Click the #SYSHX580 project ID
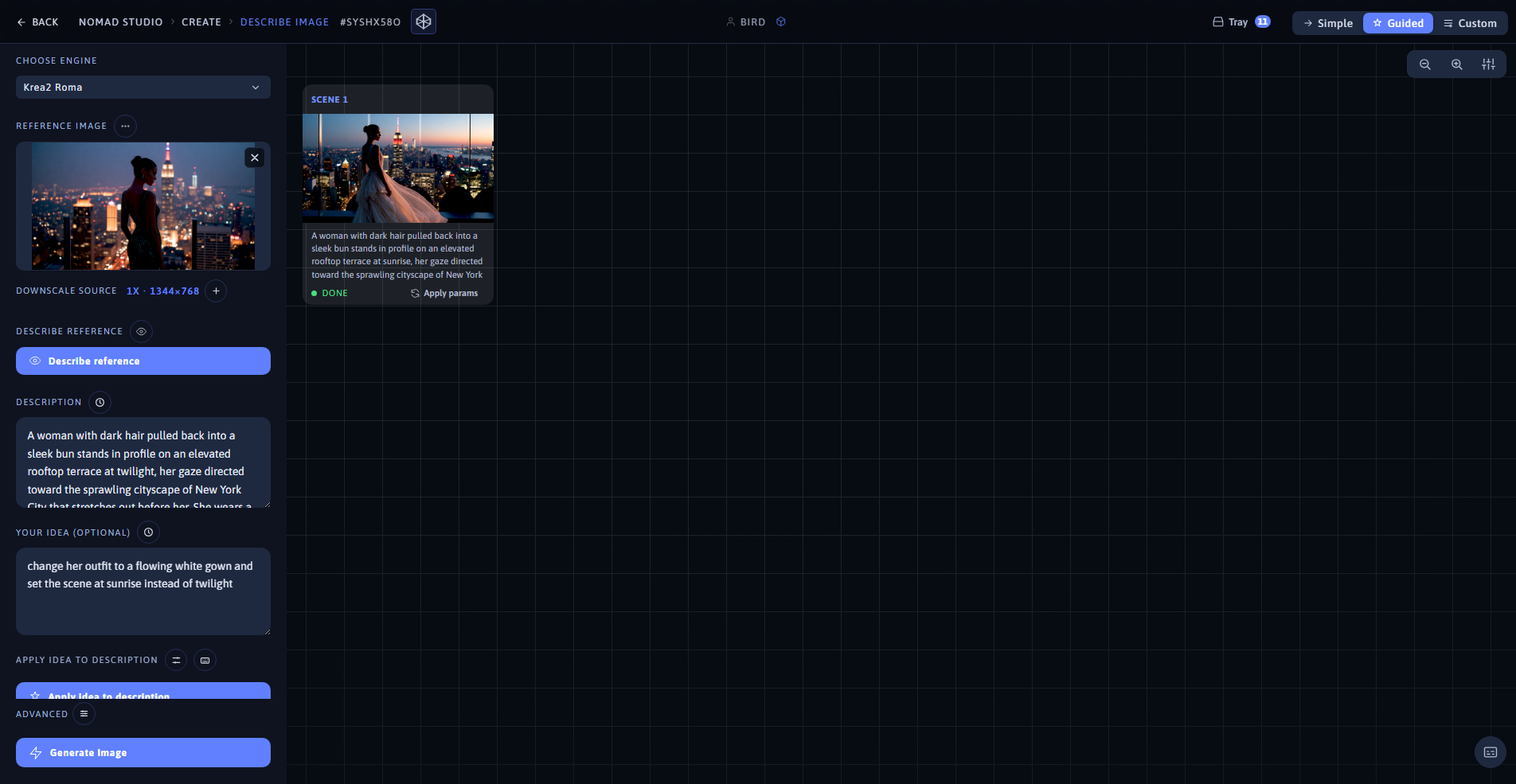The width and height of the screenshot is (1516, 784). click(x=370, y=22)
